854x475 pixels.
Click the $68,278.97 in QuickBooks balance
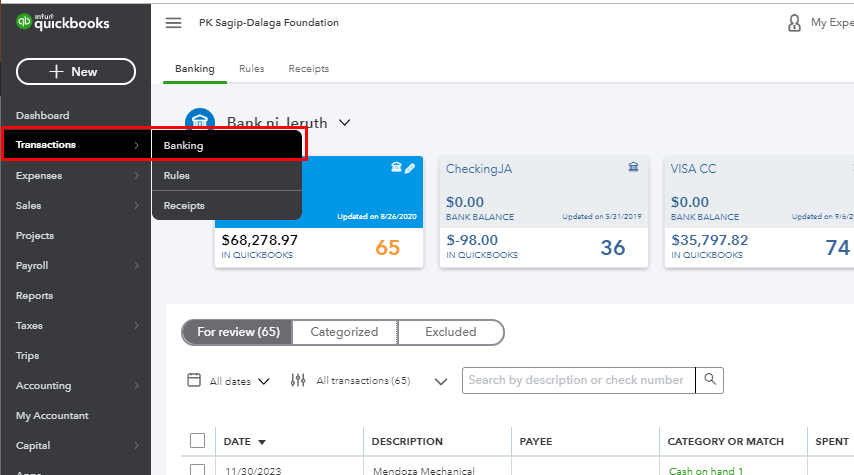point(259,240)
